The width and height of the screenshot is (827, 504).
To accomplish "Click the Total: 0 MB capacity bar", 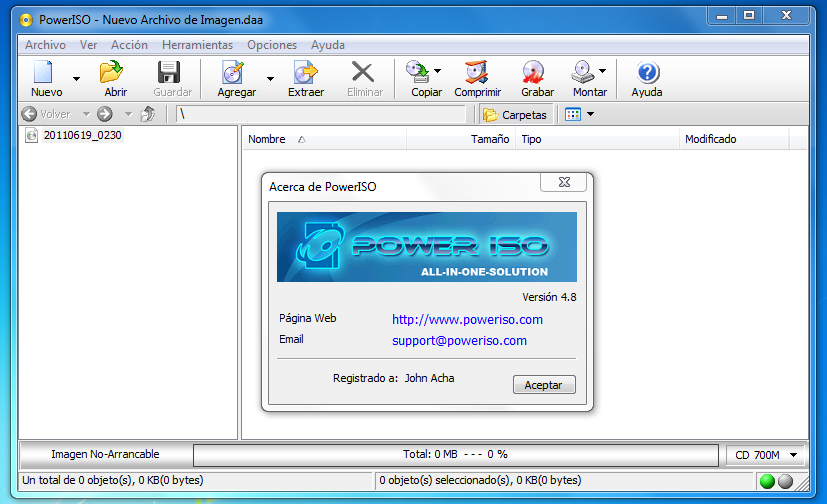I will point(456,454).
